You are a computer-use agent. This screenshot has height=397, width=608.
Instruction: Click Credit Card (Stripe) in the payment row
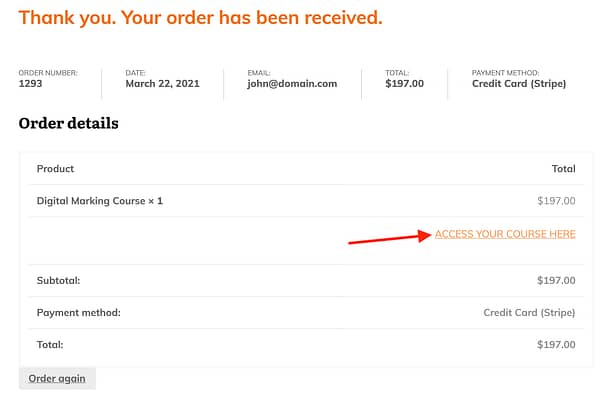click(529, 312)
